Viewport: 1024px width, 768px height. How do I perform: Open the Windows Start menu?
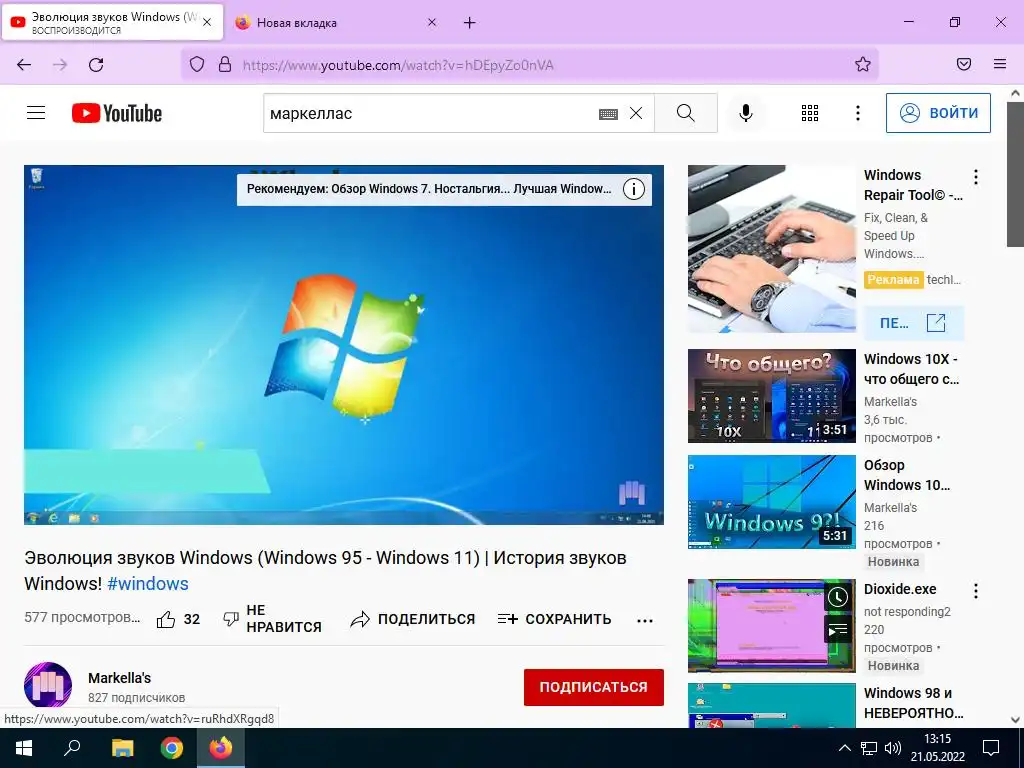24,748
